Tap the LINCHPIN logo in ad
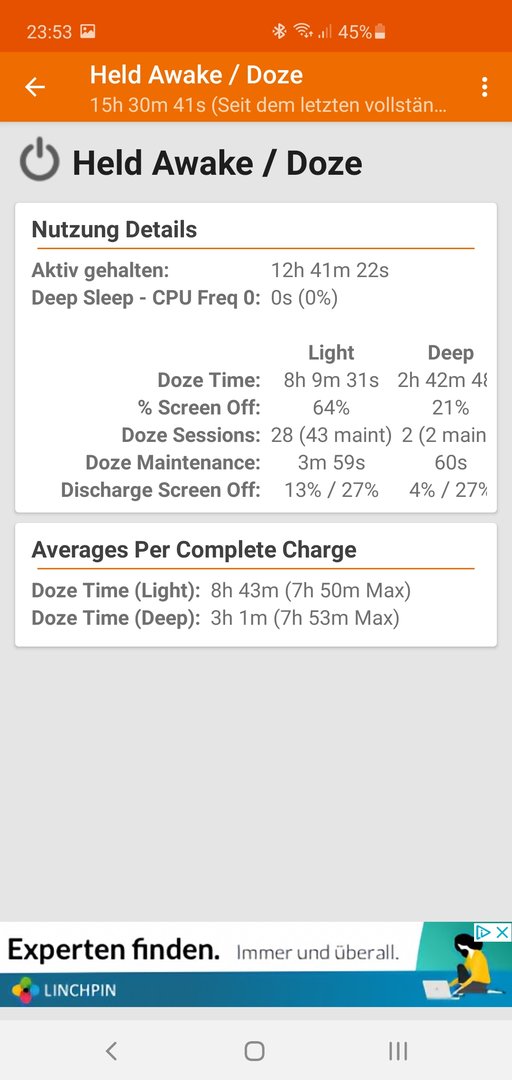Image resolution: width=512 pixels, height=1080 pixels. pos(64,991)
